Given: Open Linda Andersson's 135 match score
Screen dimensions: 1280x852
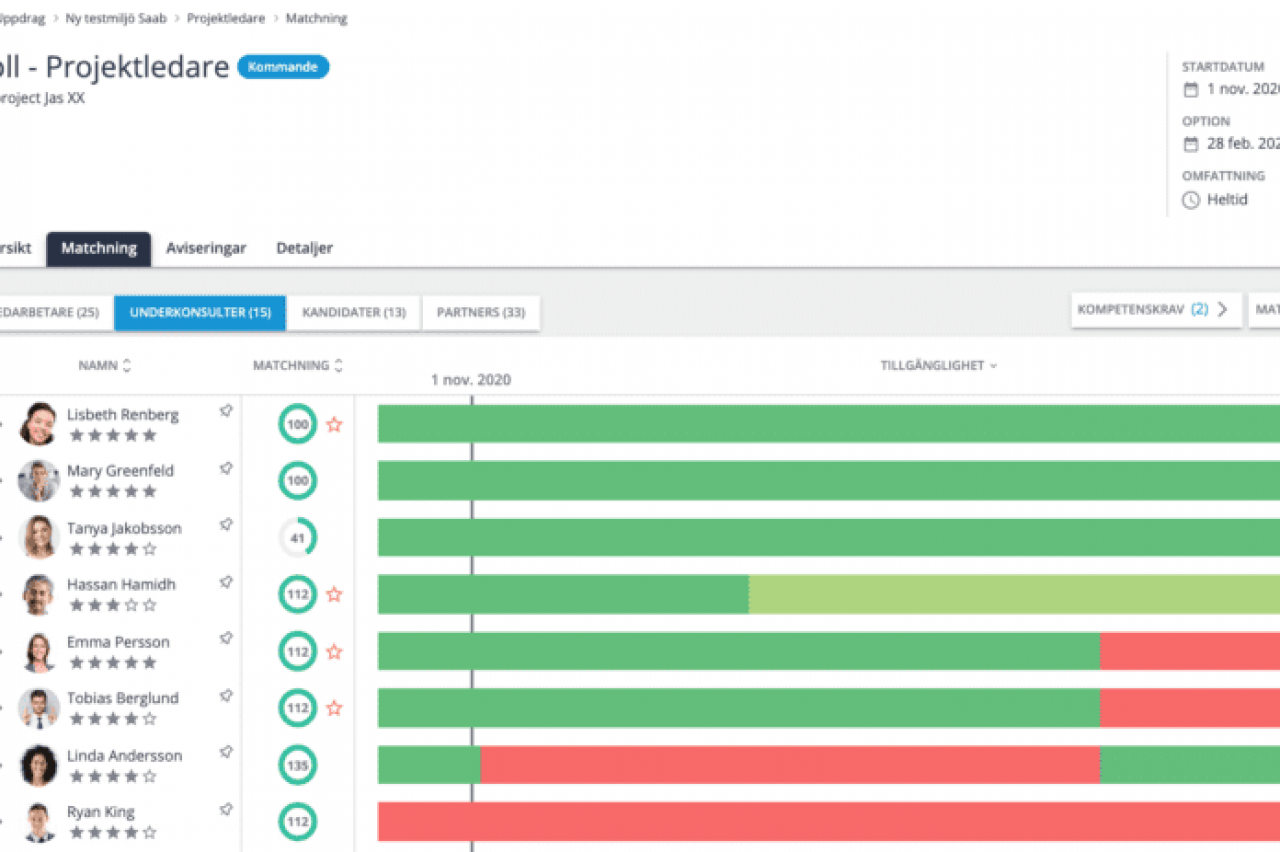Looking at the screenshot, I should (297, 766).
